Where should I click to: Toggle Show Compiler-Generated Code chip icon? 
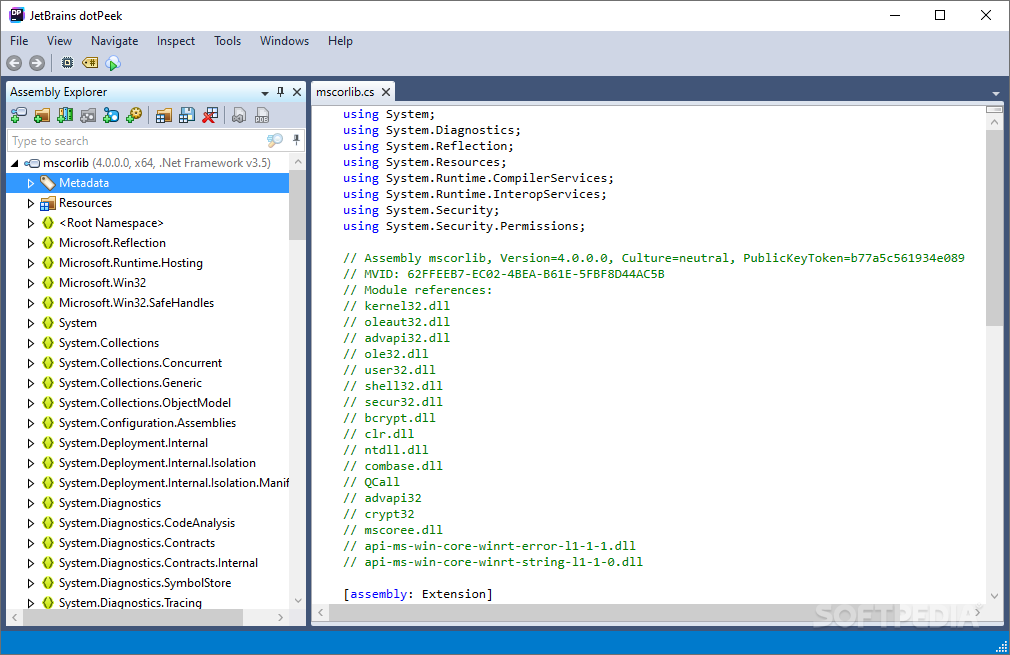tap(67, 62)
